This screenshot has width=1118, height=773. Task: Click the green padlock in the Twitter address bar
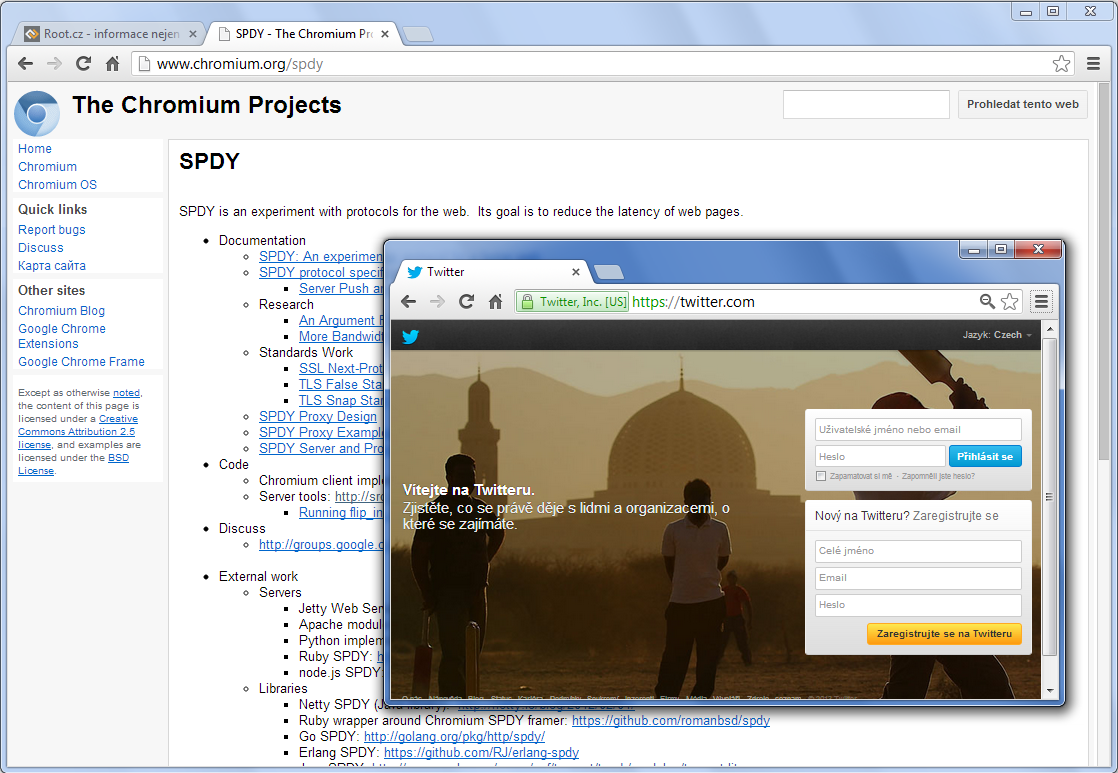[x=528, y=301]
